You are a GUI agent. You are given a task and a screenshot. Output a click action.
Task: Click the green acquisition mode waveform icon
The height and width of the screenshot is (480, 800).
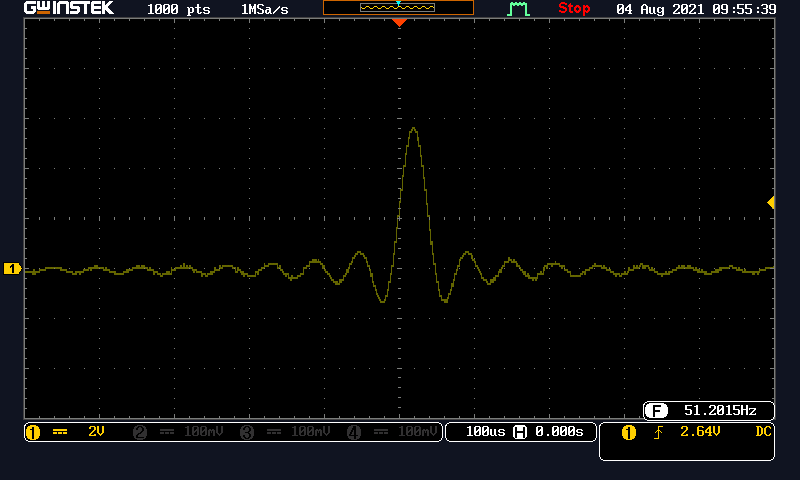click(x=517, y=9)
